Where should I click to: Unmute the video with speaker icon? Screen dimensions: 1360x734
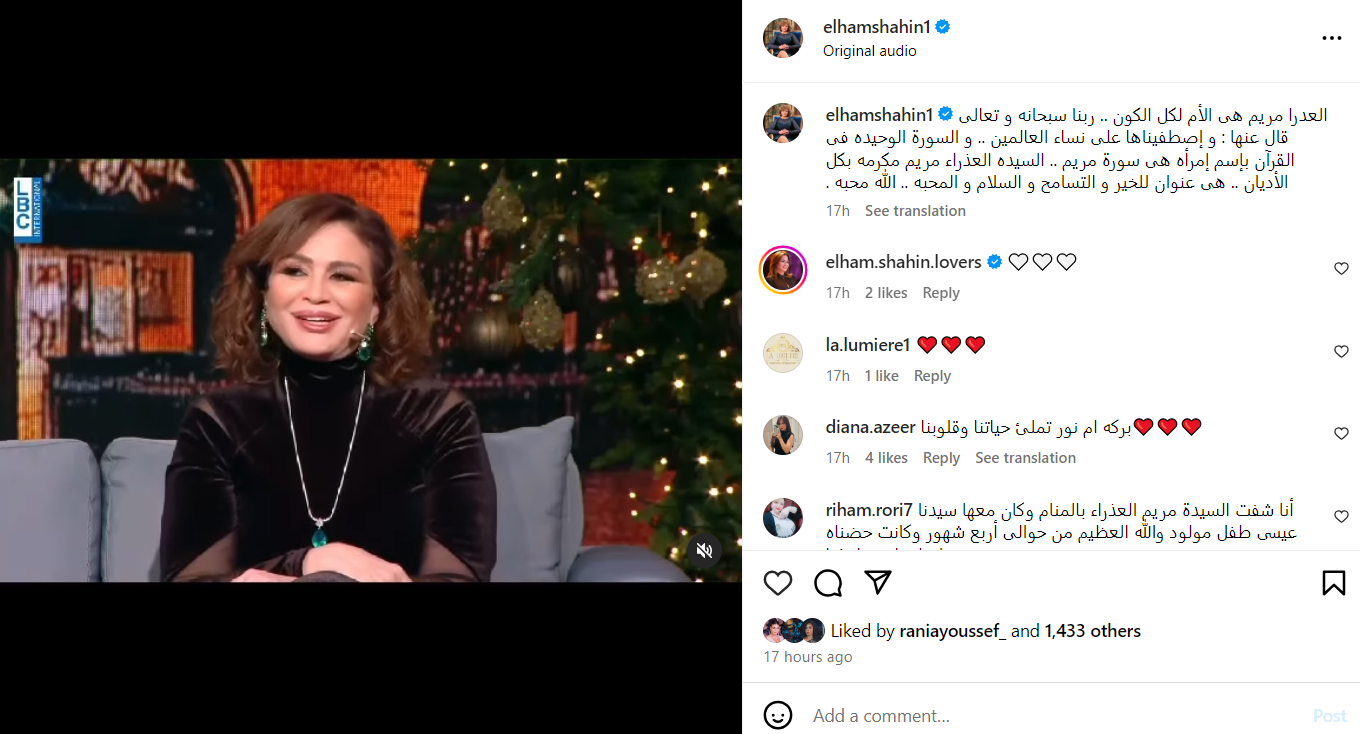click(704, 551)
